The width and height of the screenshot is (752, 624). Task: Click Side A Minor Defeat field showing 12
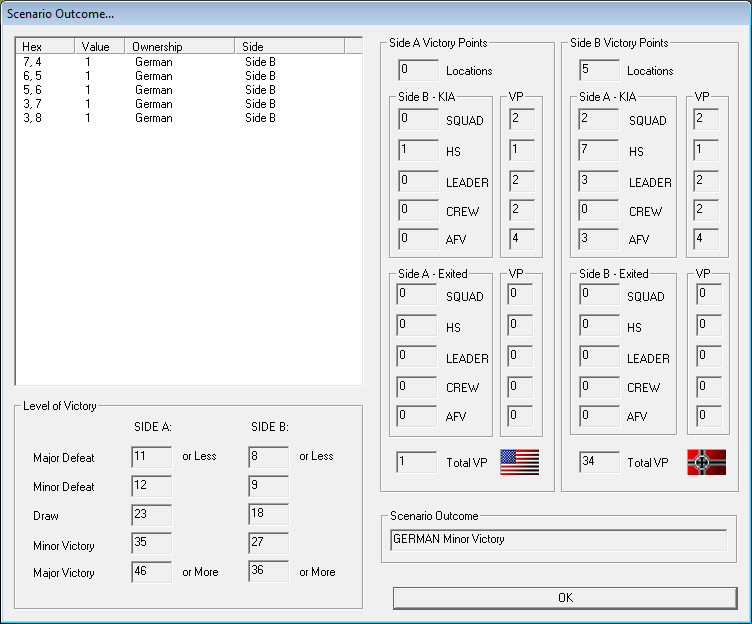pyautogui.click(x=152, y=486)
